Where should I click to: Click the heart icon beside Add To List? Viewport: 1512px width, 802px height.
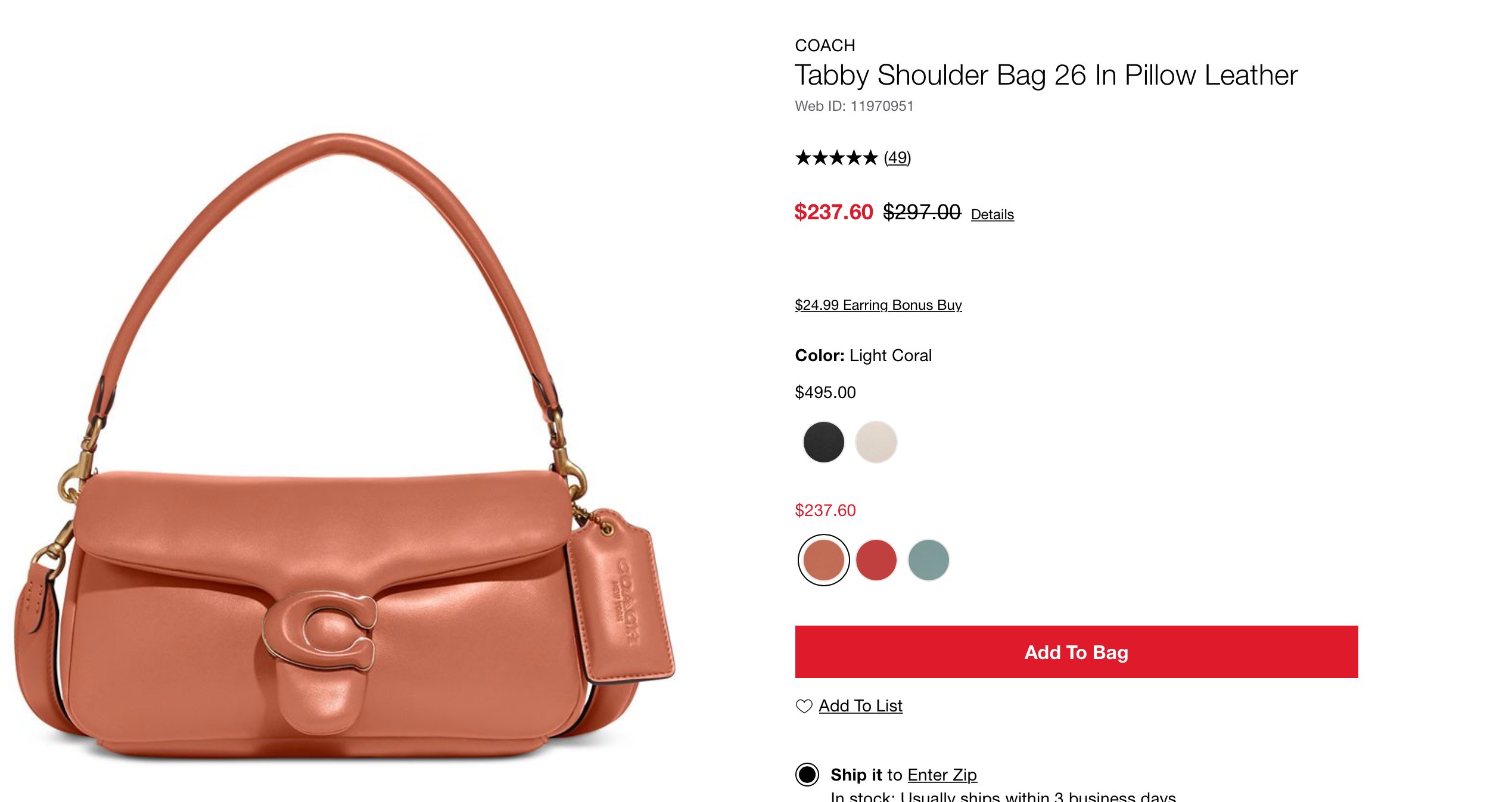804,706
